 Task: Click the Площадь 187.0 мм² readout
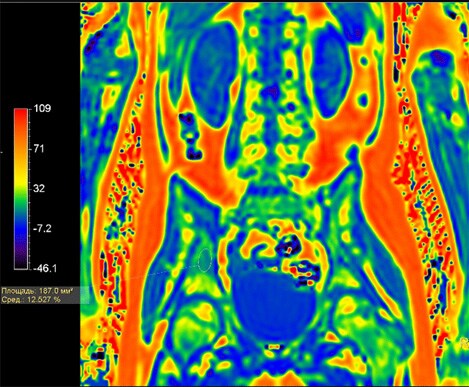pyautogui.click(x=37, y=291)
